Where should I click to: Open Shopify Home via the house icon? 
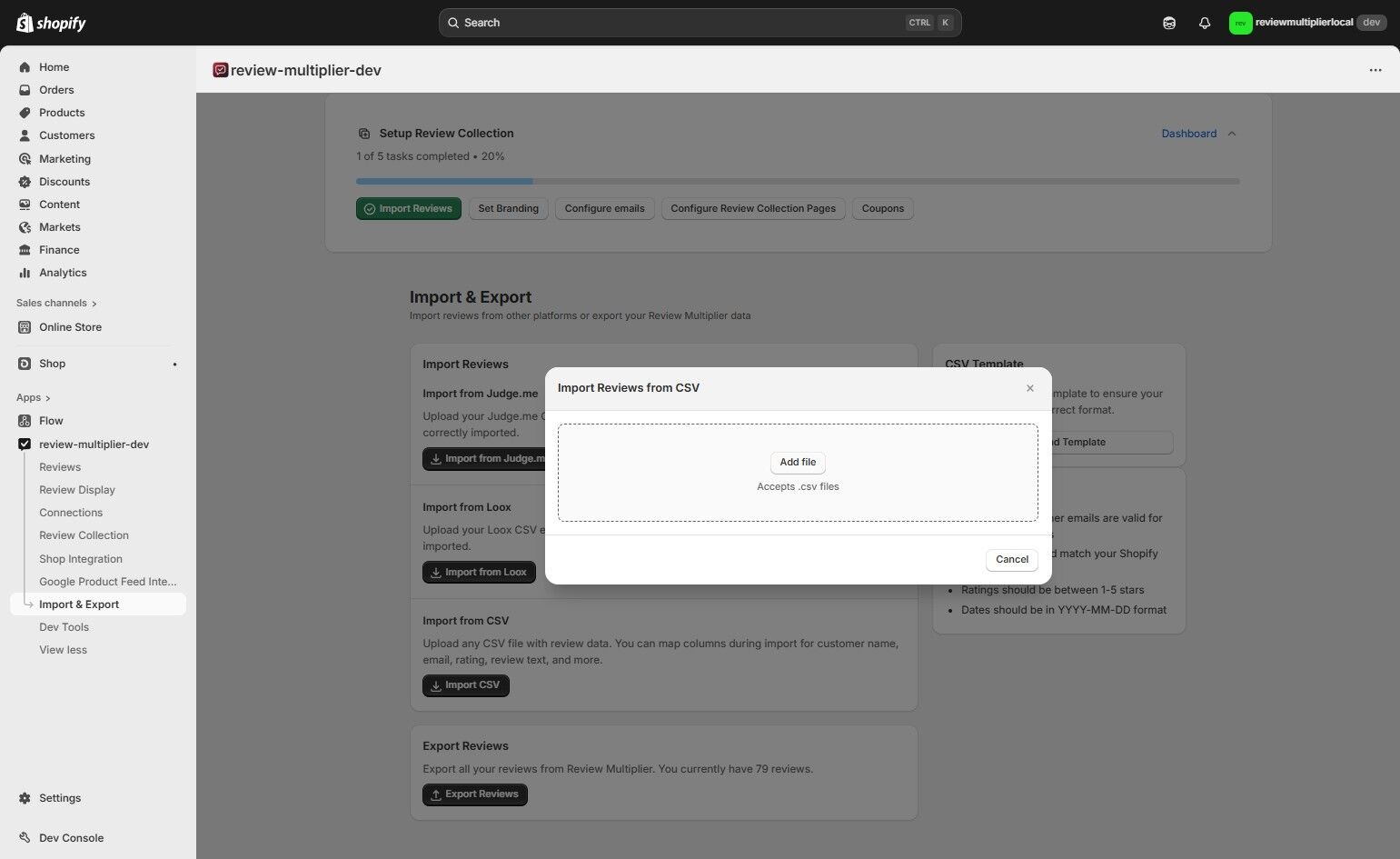(25, 66)
